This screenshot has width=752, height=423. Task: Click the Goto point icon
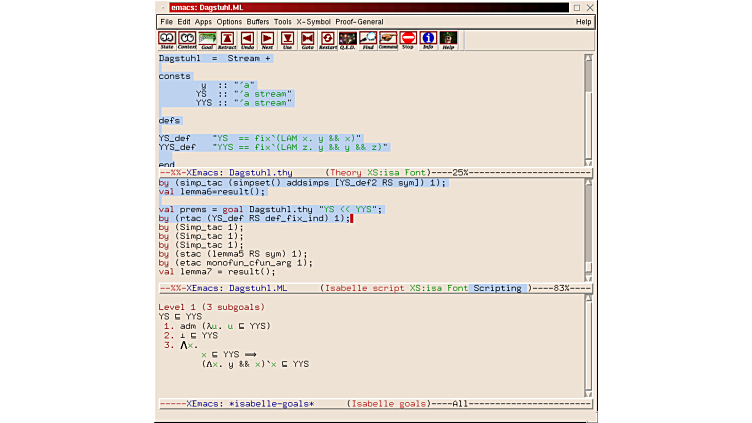point(307,39)
